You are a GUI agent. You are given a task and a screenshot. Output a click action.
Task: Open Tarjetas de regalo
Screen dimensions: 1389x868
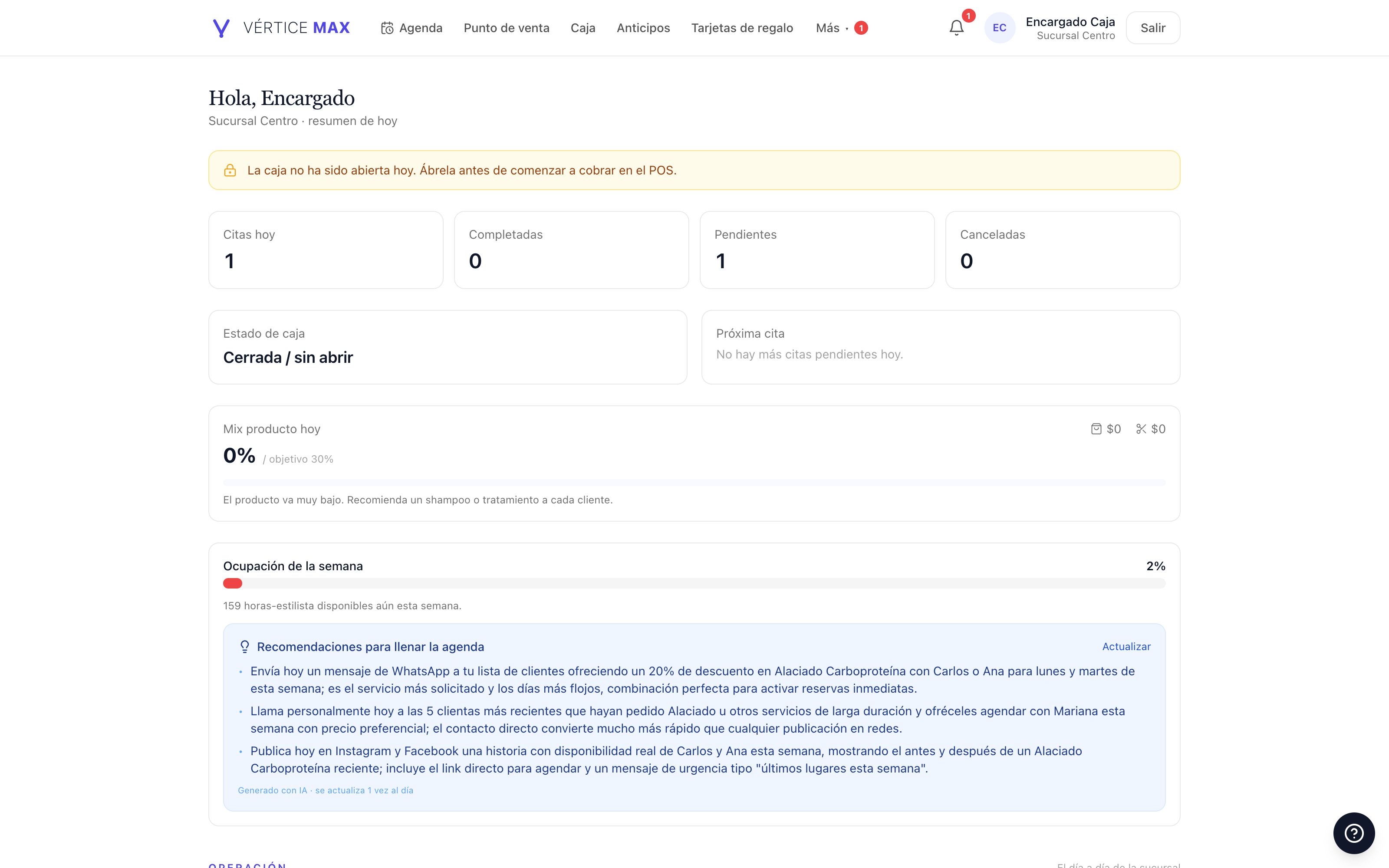[x=742, y=28]
